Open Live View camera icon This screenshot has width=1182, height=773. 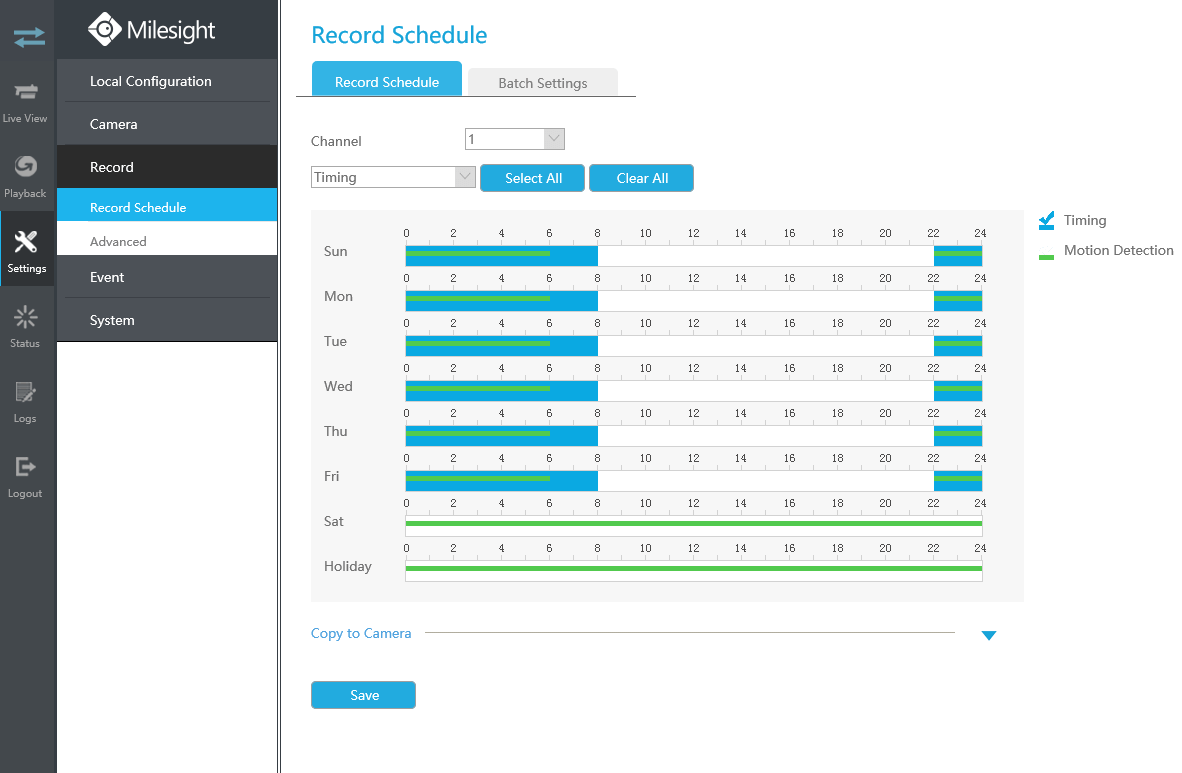pos(26,93)
